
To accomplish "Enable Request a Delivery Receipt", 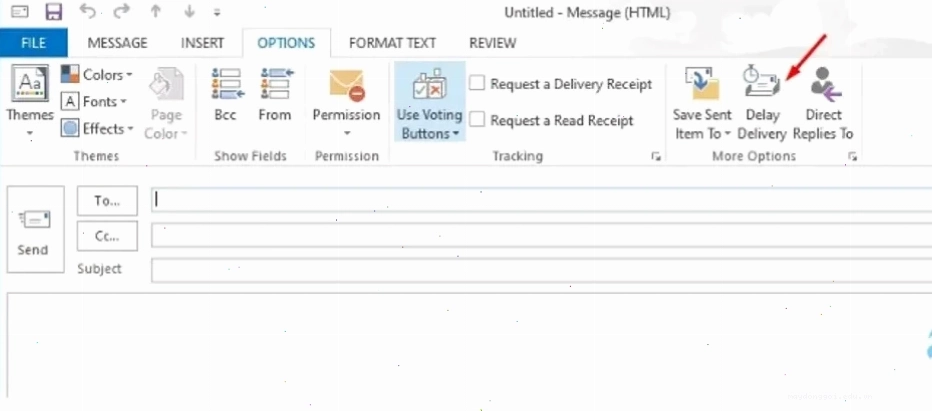I will coord(561,84).
